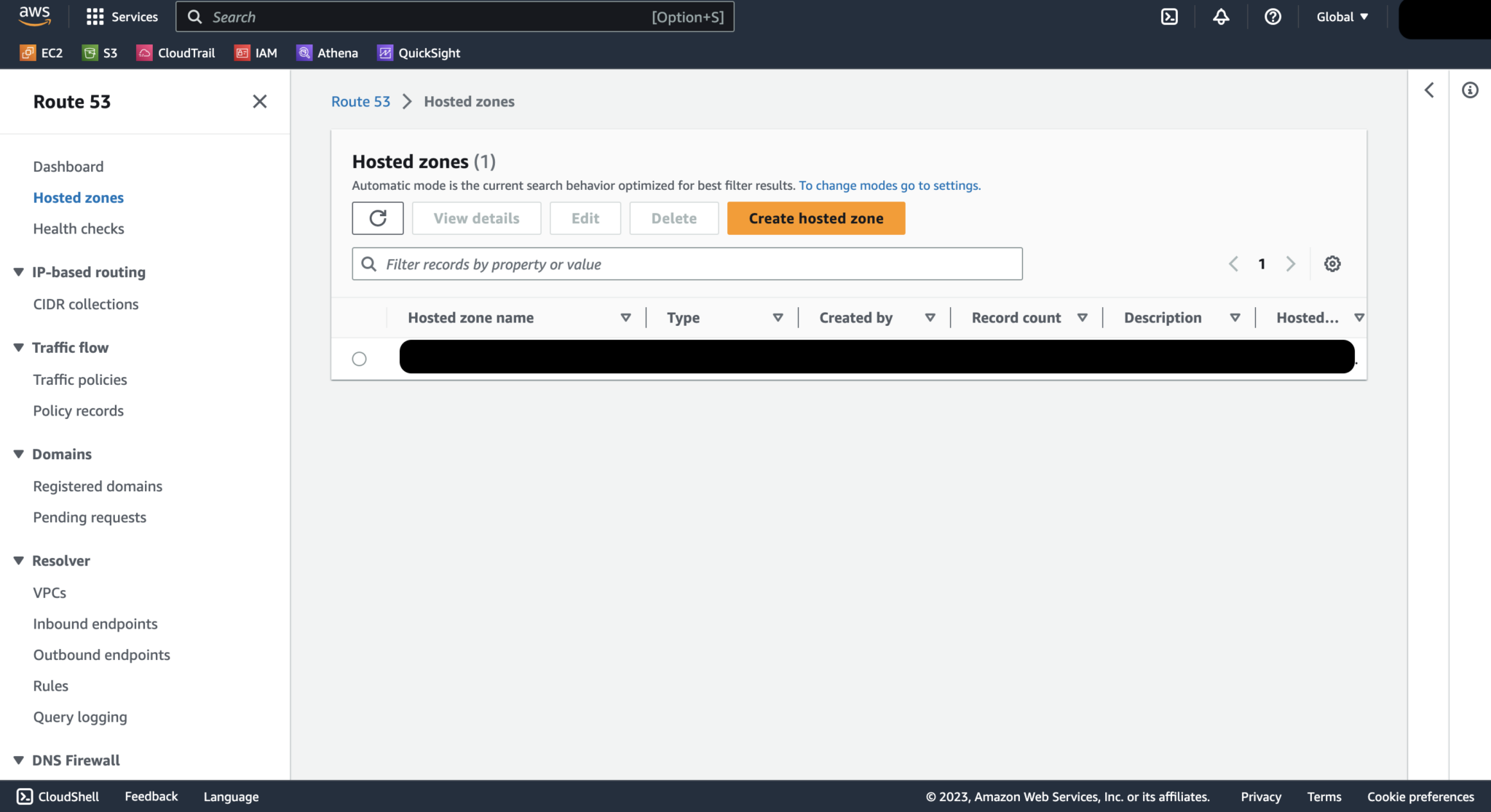Click the refresh hosted zones icon
The image size is (1491, 812).
377,218
